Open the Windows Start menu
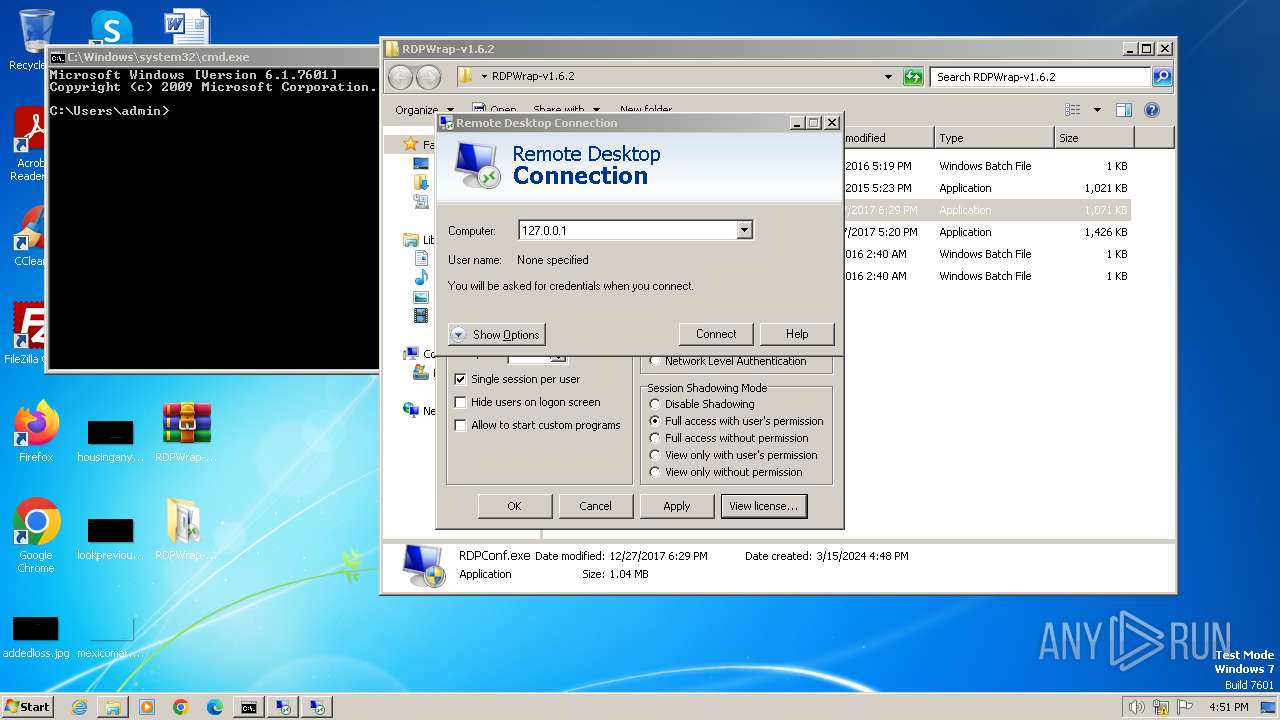This screenshot has width=1280, height=720. click(28, 707)
